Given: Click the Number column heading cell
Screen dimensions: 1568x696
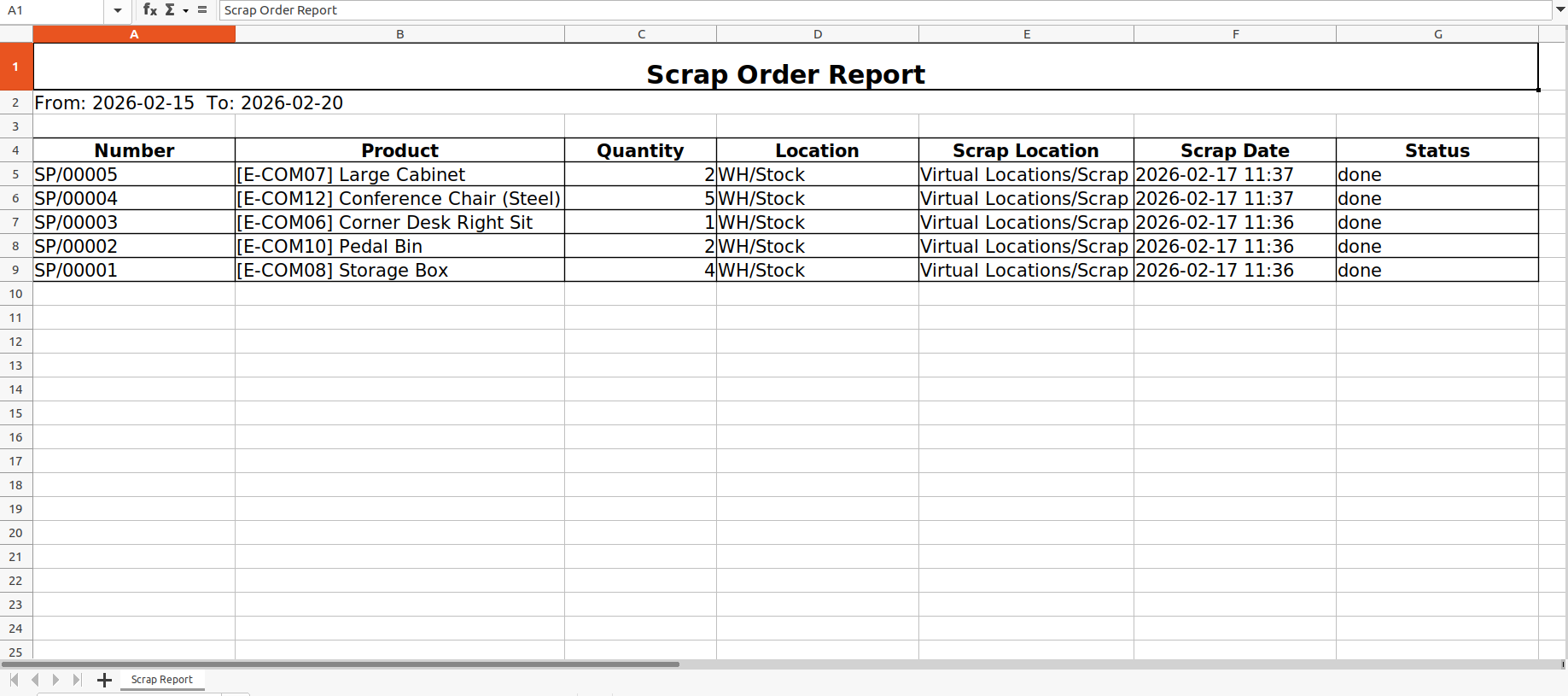Looking at the screenshot, I should point(134,150).
